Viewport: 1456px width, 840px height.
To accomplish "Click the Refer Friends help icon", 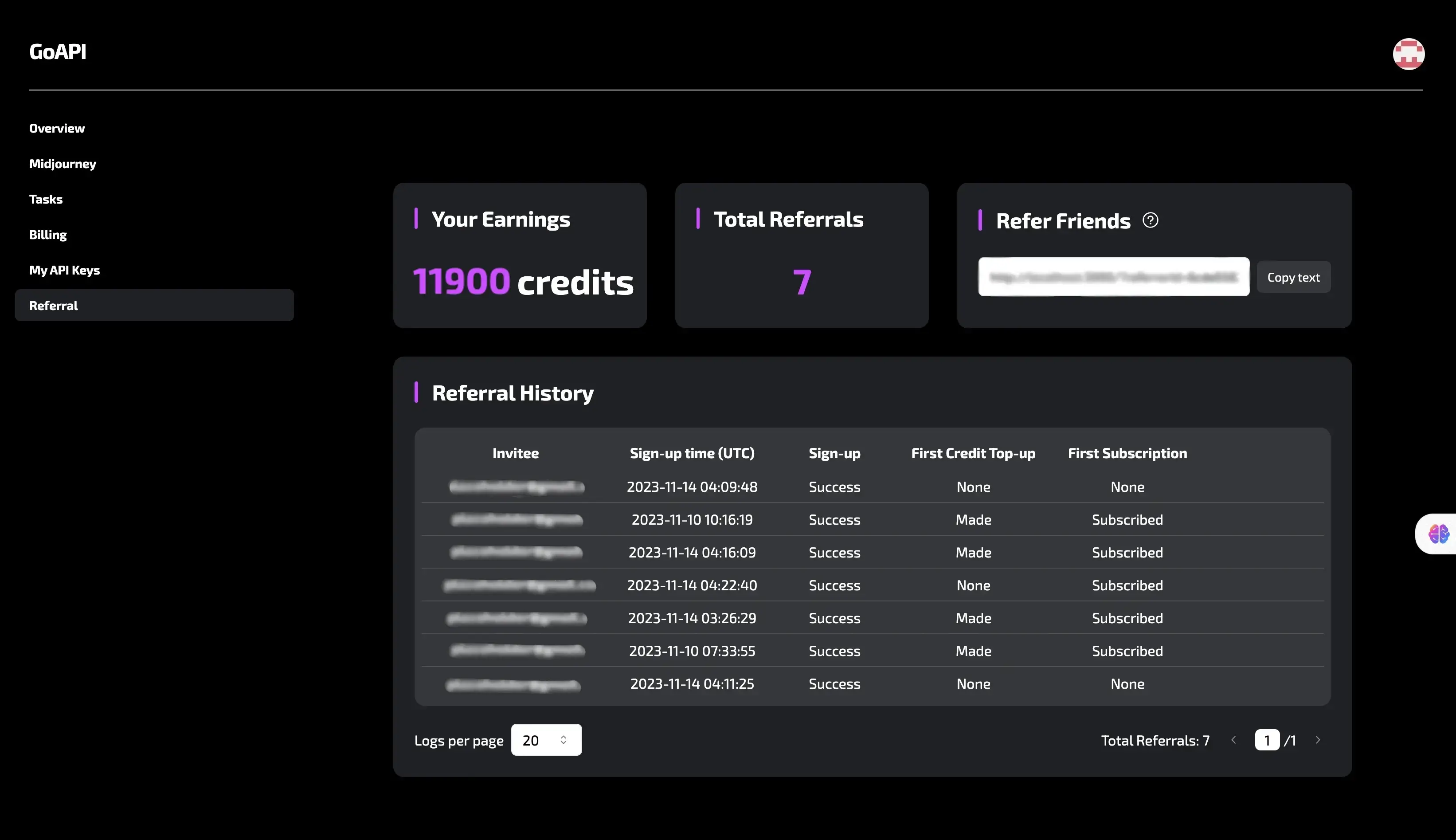I will (1151, 220).
